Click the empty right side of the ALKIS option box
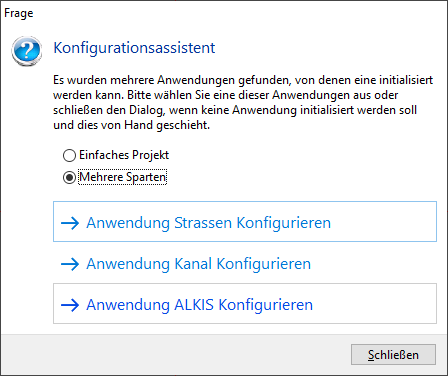Viewport: 448px width, 376px height. (x=375, y=304)
